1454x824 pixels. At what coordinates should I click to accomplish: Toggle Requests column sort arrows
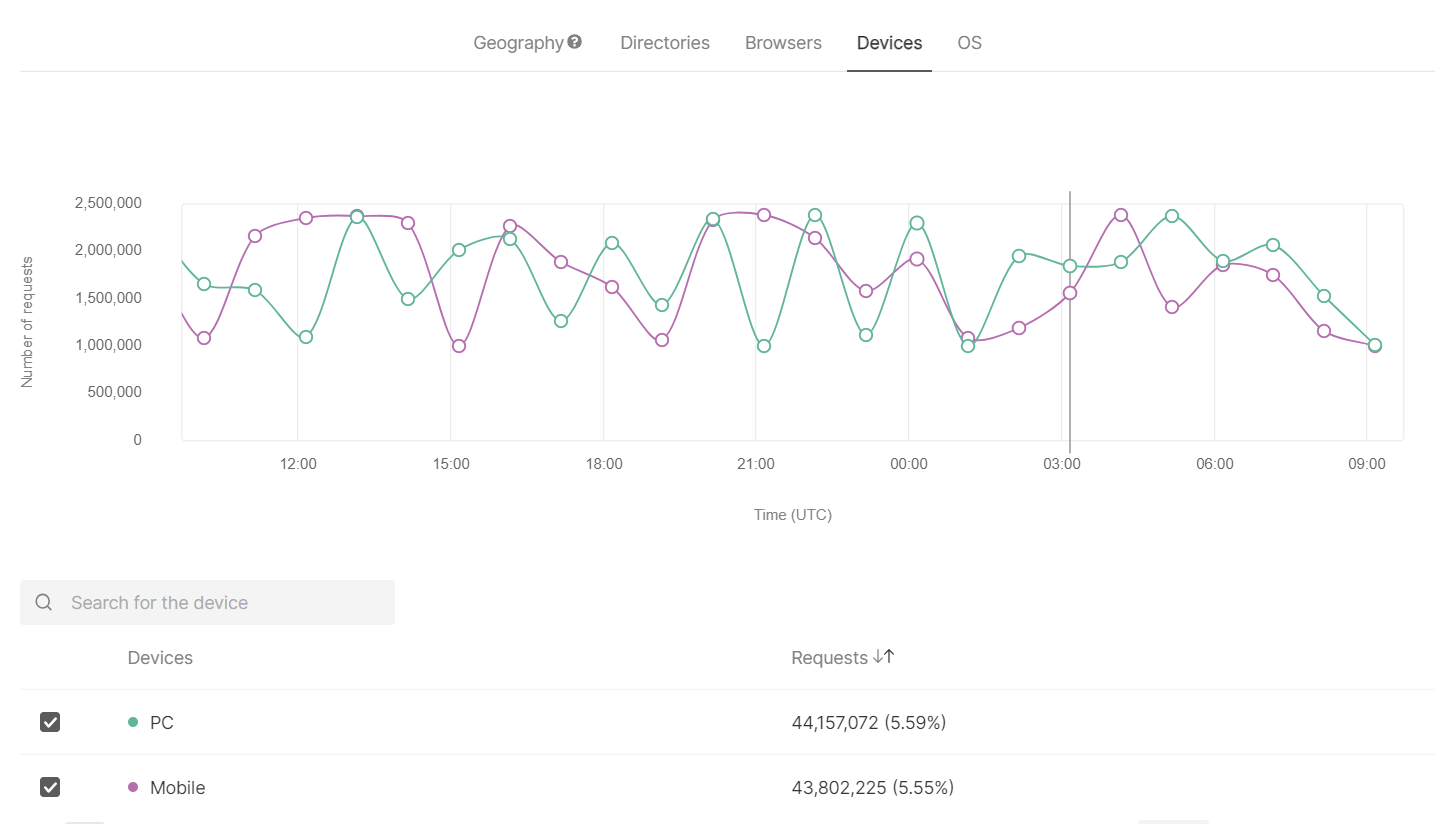pyautogui.click(x=884, y=657)
